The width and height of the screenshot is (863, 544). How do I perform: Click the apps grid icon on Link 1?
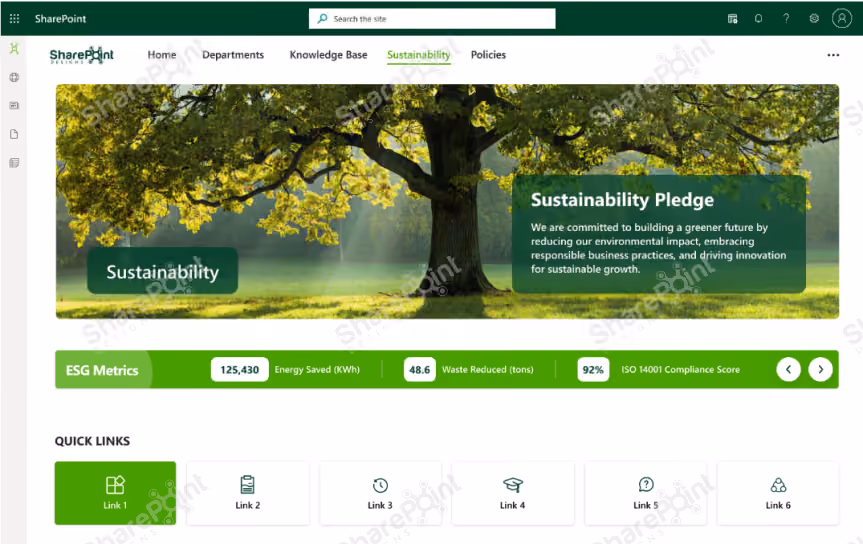[115, 485]
